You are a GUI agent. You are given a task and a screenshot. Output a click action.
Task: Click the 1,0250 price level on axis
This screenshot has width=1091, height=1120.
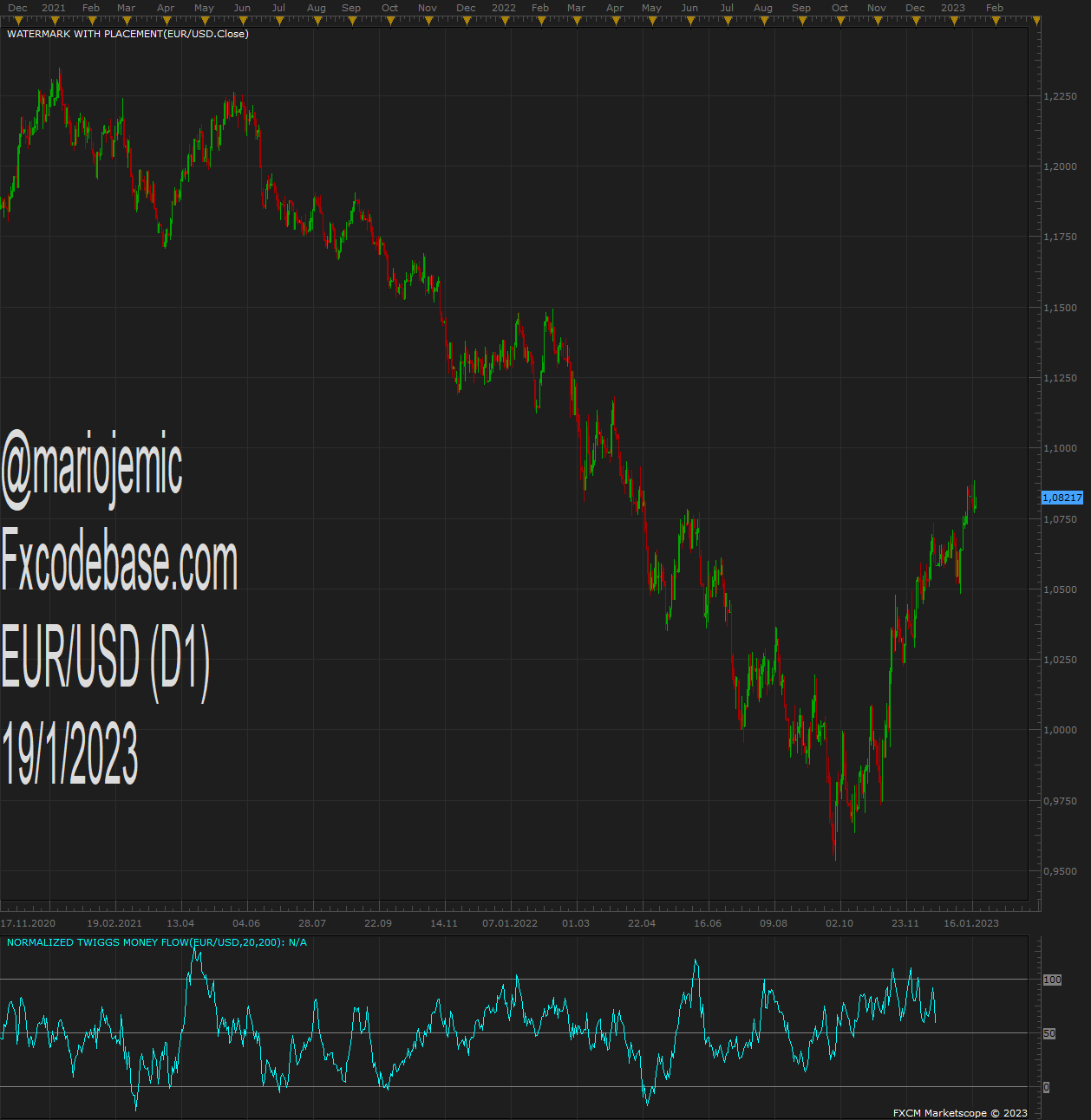tap(1061, 660)
